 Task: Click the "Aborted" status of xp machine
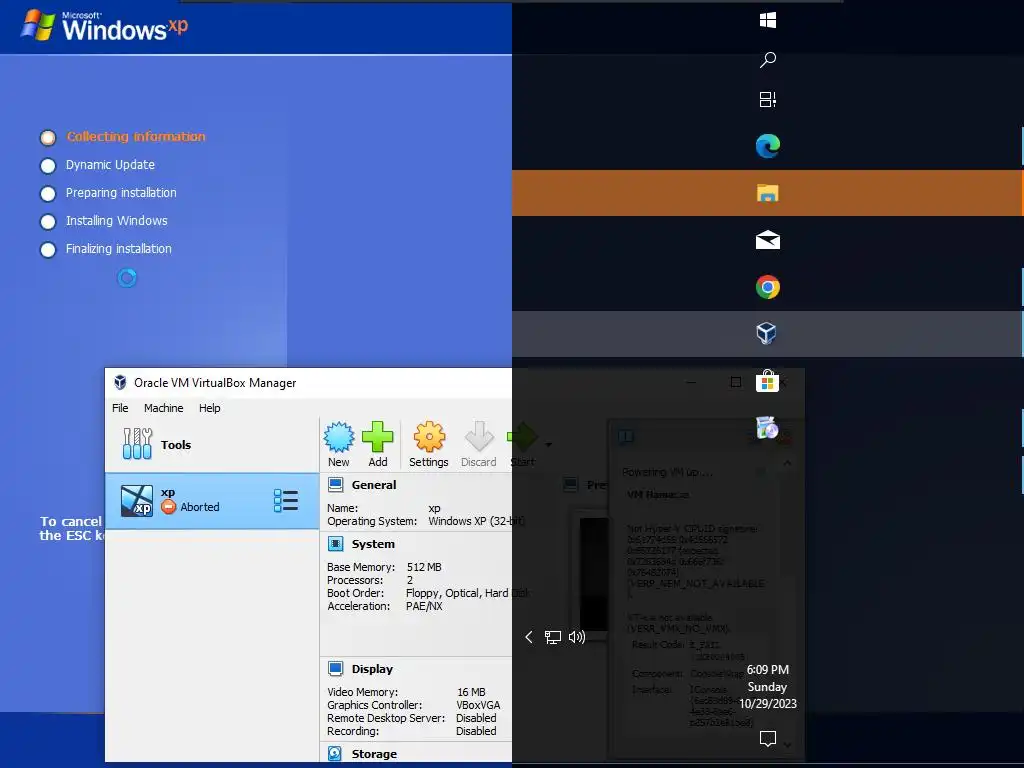click(200, 507)
